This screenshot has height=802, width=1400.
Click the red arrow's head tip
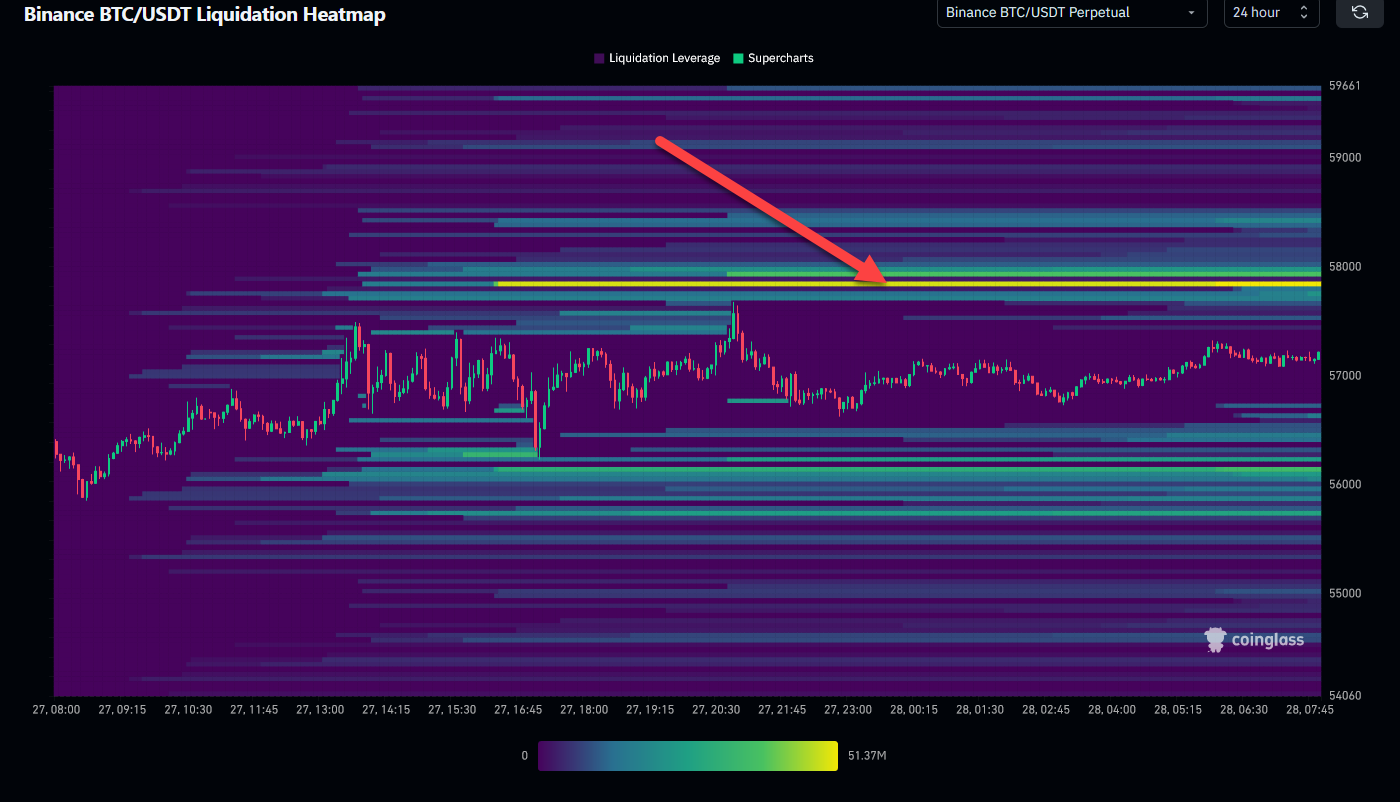point(885,282)
